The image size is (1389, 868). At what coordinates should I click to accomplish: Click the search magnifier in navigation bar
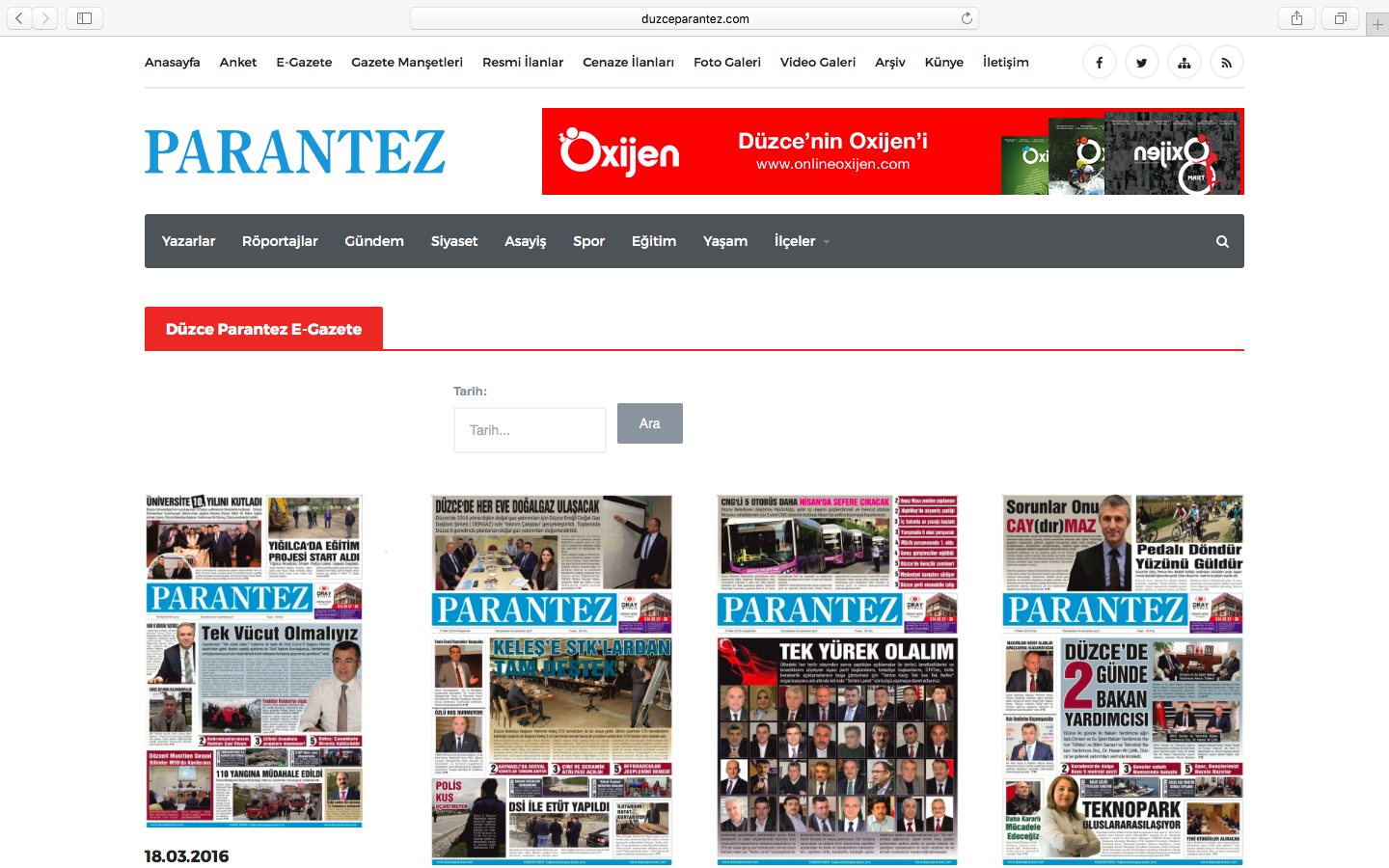pos(1222,242)
